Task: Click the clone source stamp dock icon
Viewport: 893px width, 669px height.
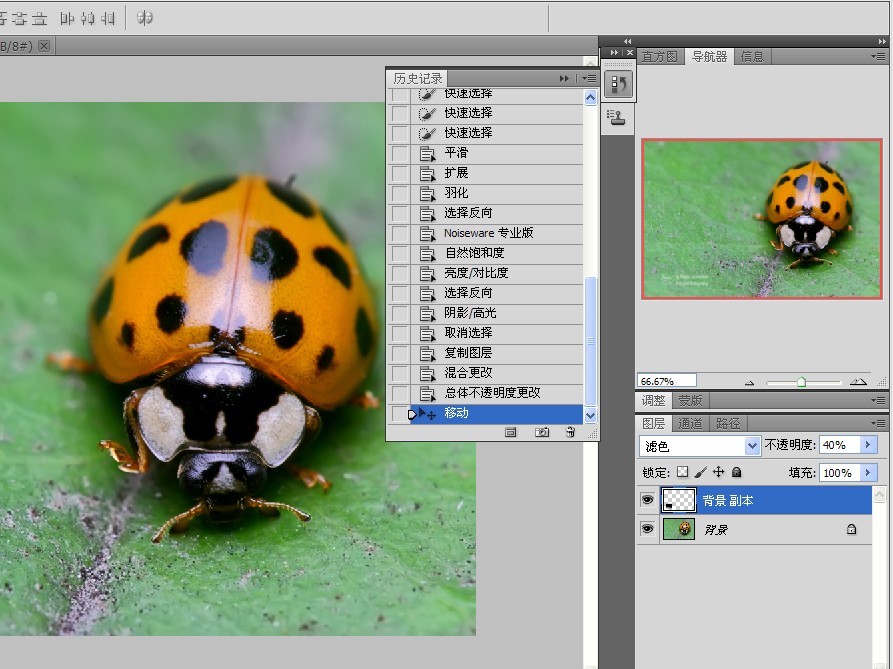Action: (618, 118)
